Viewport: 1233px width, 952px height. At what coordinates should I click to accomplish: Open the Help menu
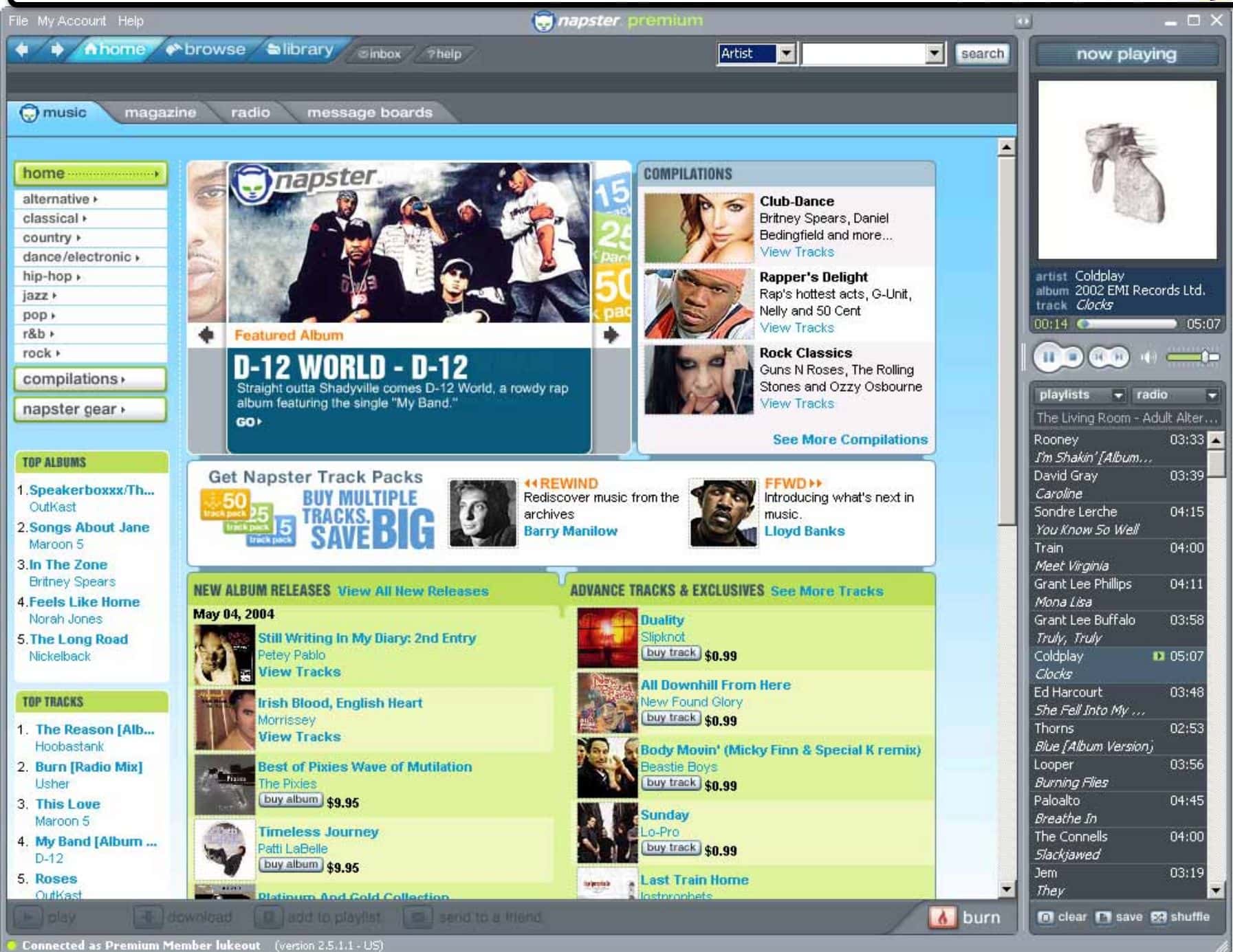click(x=131, y=21)
